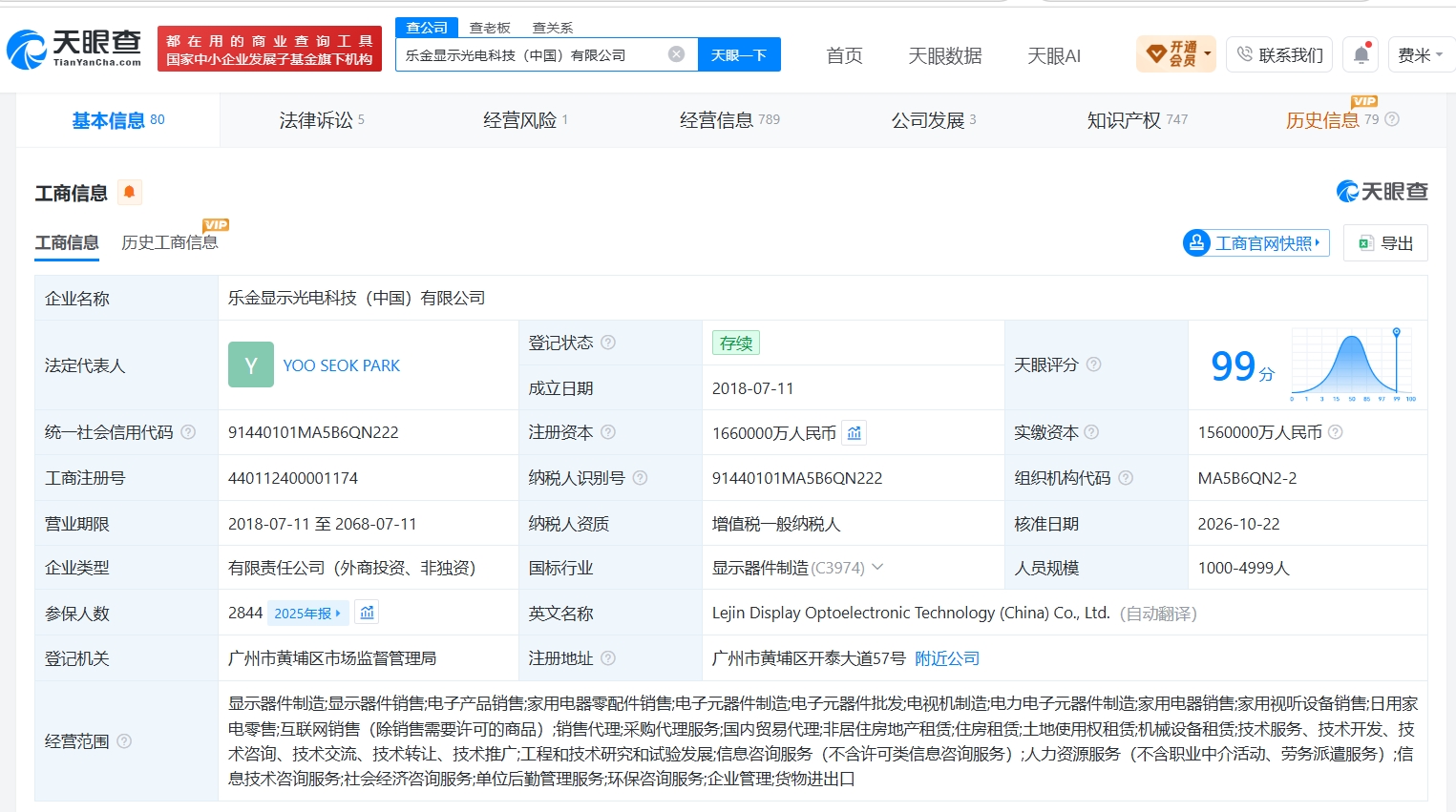Click 附近公司 link
This screenshot has width=1456, height=812.
click(947, 658)
